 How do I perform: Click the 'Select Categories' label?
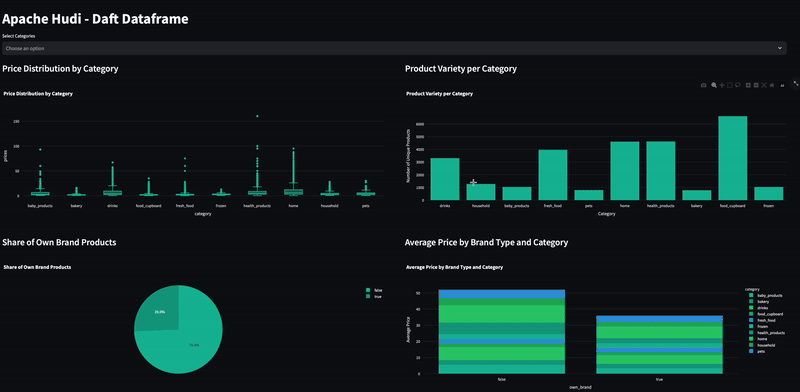point(18,36)
